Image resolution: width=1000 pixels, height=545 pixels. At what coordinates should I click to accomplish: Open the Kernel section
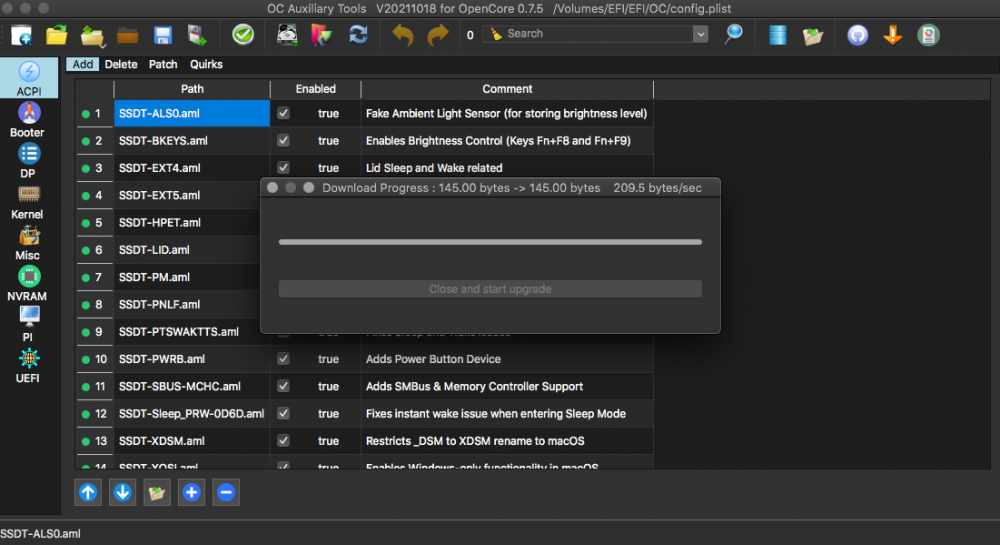[x=27, y=202]
